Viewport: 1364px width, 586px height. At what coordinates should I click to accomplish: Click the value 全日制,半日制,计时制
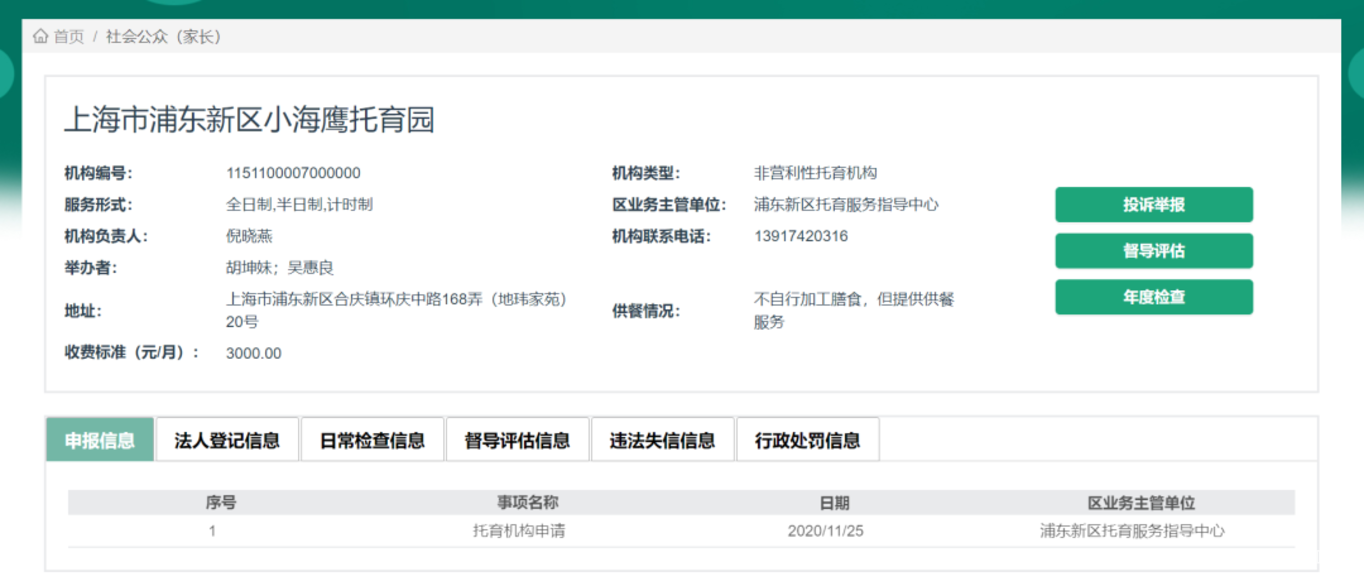299,204
